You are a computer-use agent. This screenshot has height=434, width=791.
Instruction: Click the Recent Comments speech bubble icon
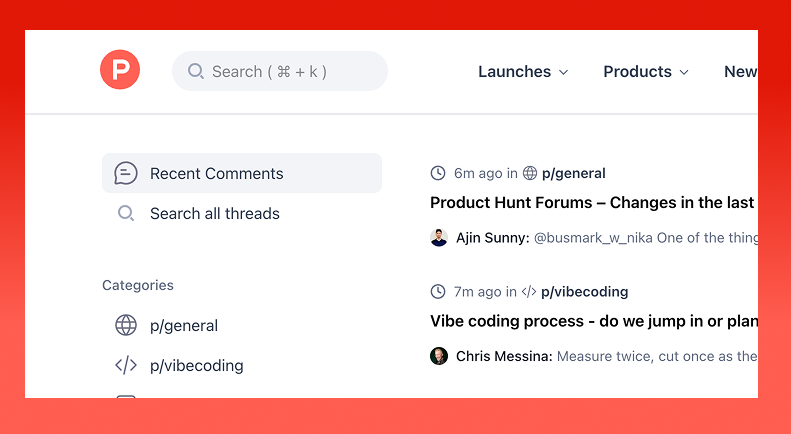[x=125, y=173]
